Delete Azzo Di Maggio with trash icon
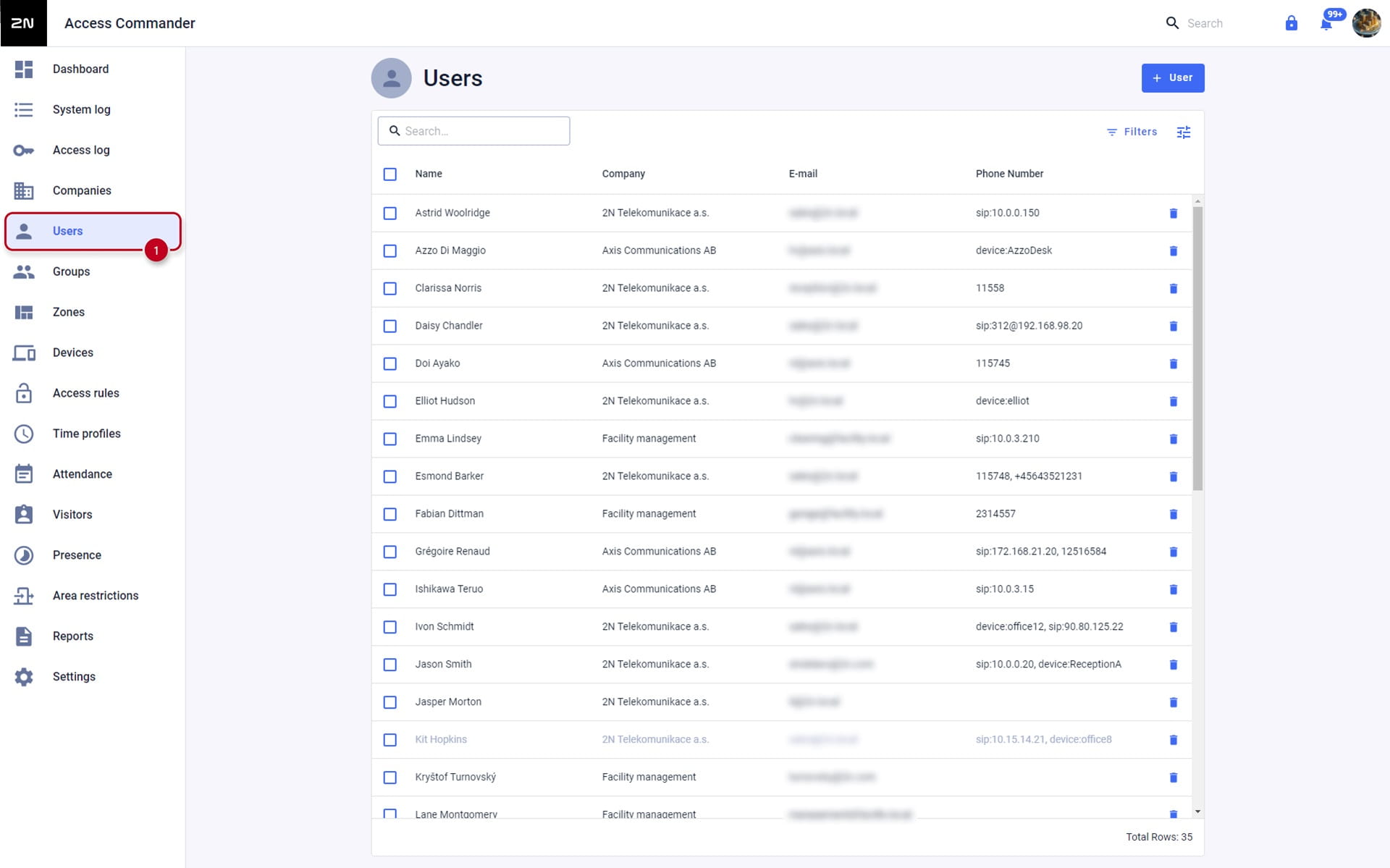1390x868 pixels. click(1174, 250)
